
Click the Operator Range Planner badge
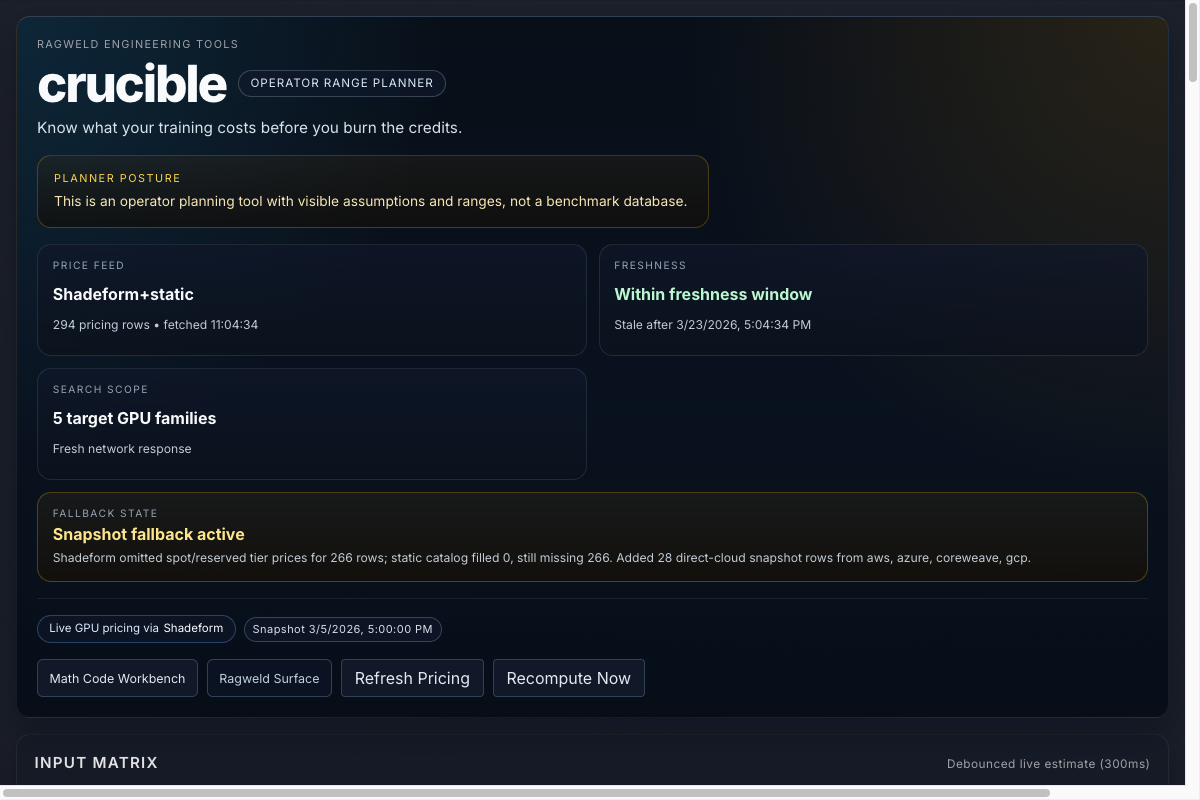coord(342,83)
